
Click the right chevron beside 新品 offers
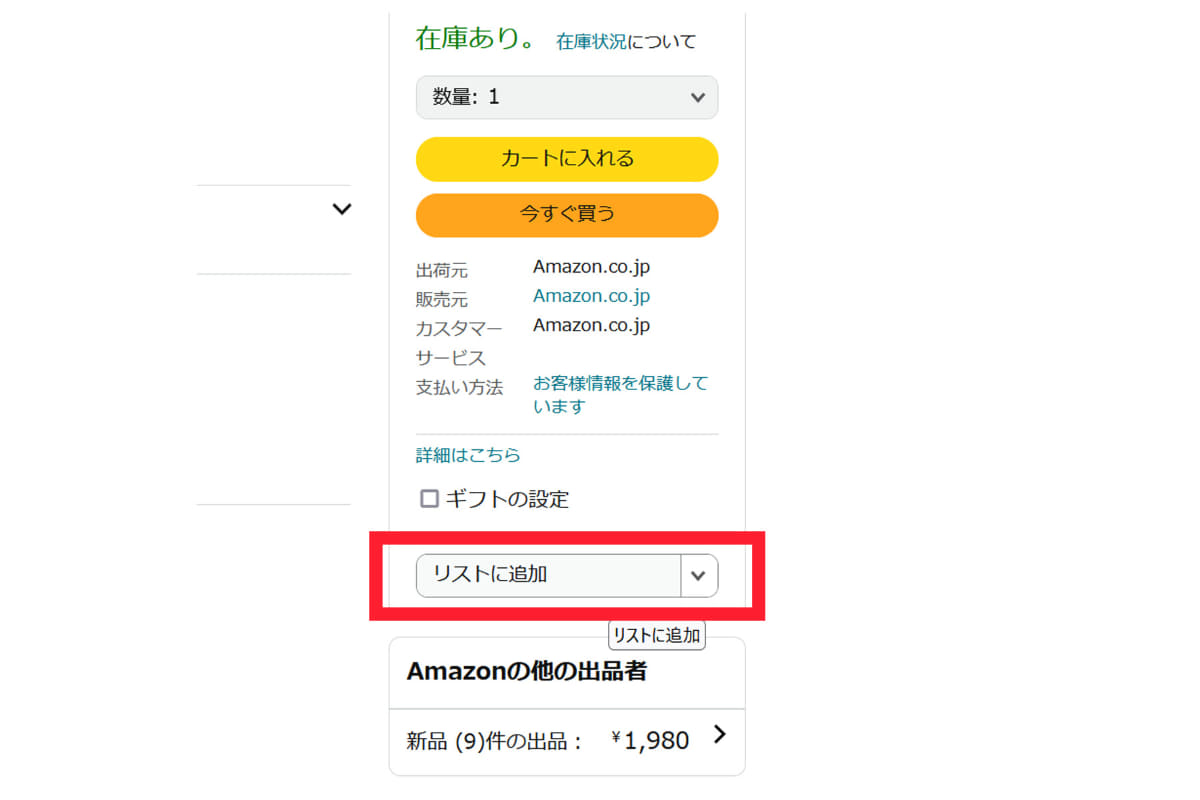(x=719, y=735)
